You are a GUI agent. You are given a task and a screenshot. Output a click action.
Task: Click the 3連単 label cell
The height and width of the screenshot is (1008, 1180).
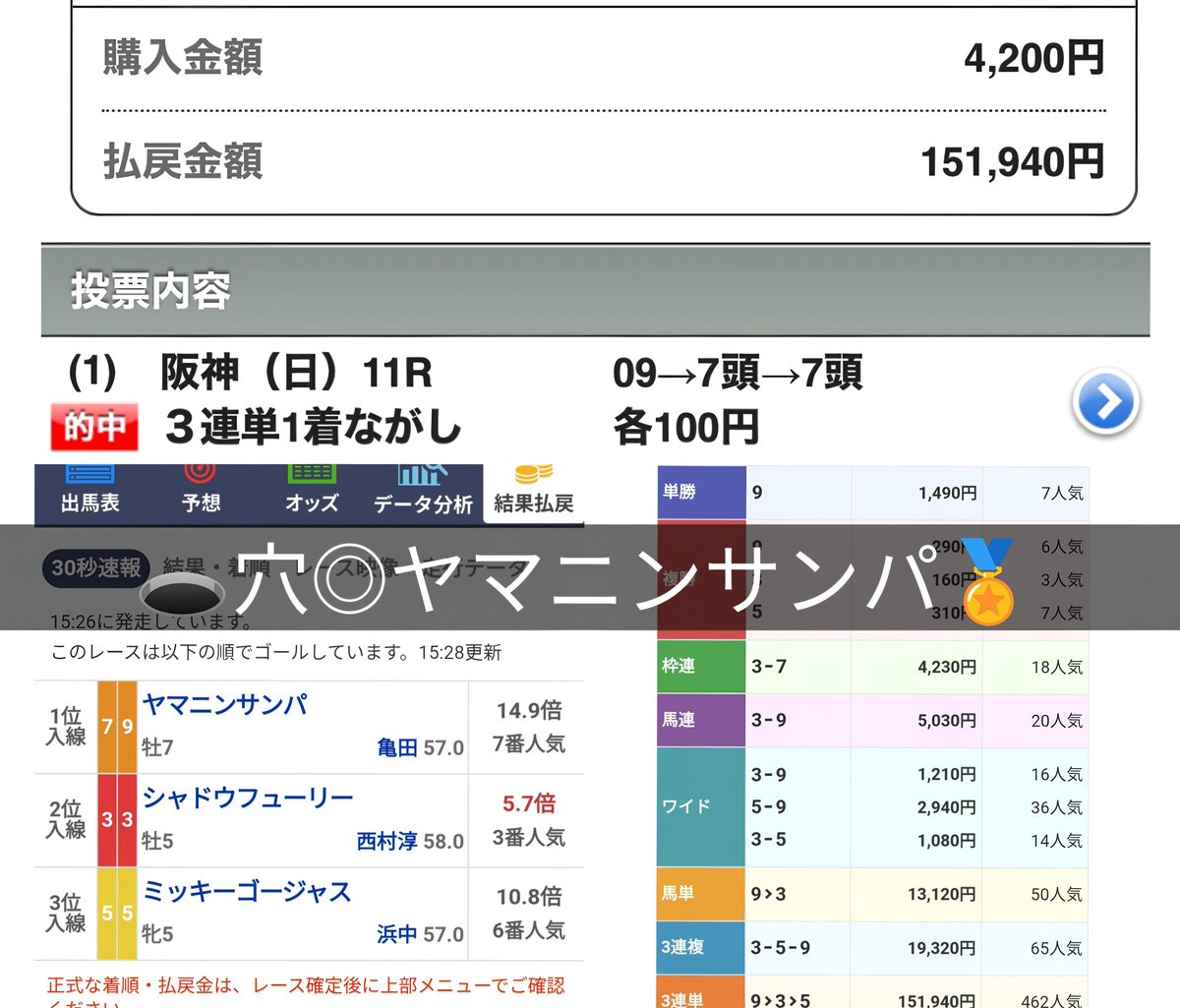click(701, 993)
